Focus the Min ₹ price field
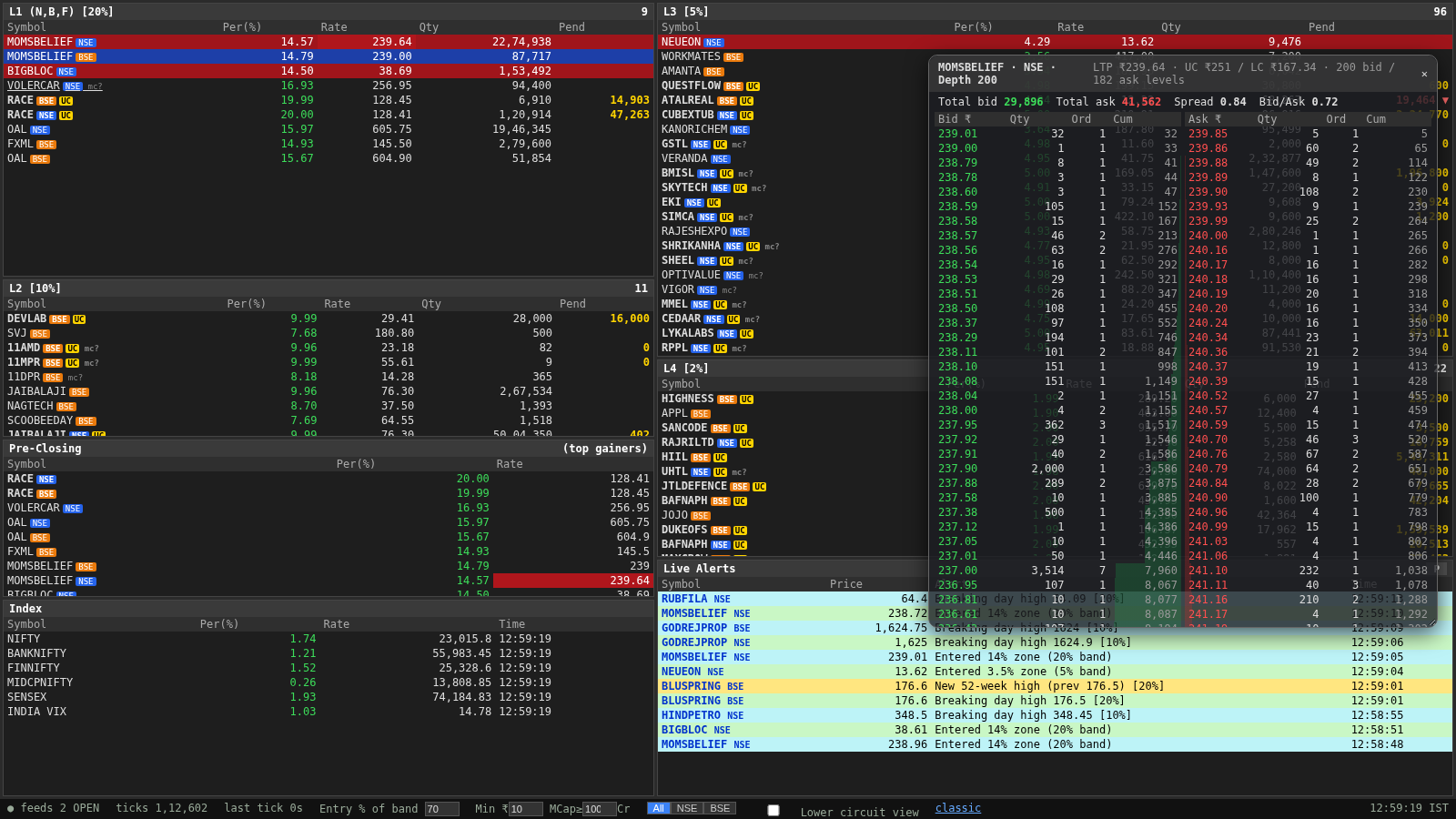Viewport: 1456px width, 819px height. click(x=526, y=809)
